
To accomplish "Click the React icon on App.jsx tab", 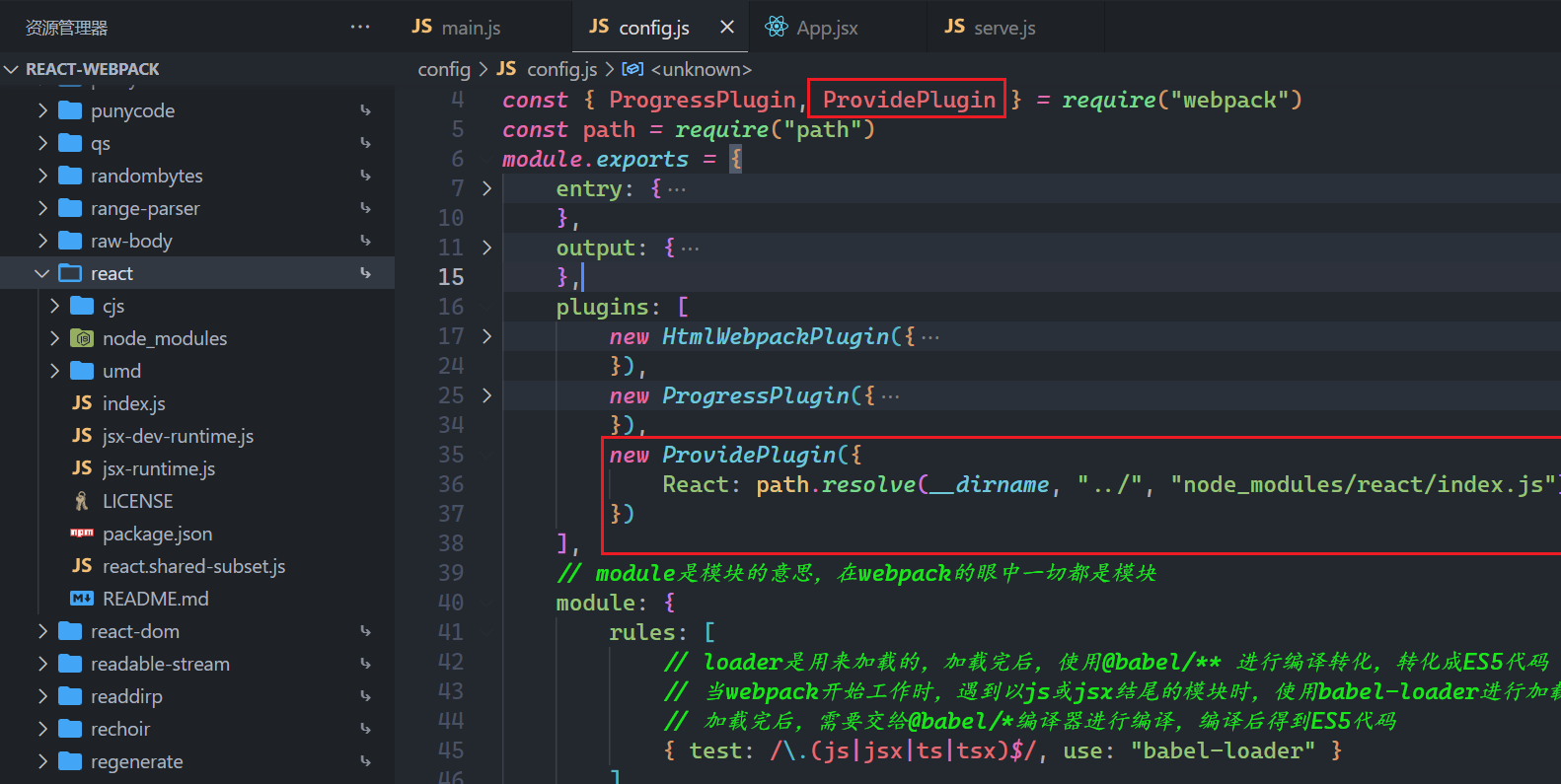I will (777, 27).
